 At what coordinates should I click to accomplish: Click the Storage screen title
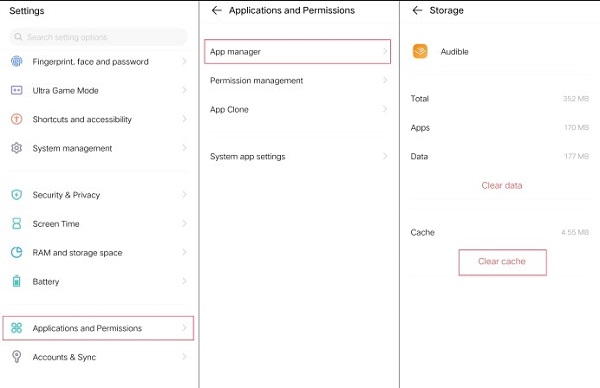(x=446, y=11)
